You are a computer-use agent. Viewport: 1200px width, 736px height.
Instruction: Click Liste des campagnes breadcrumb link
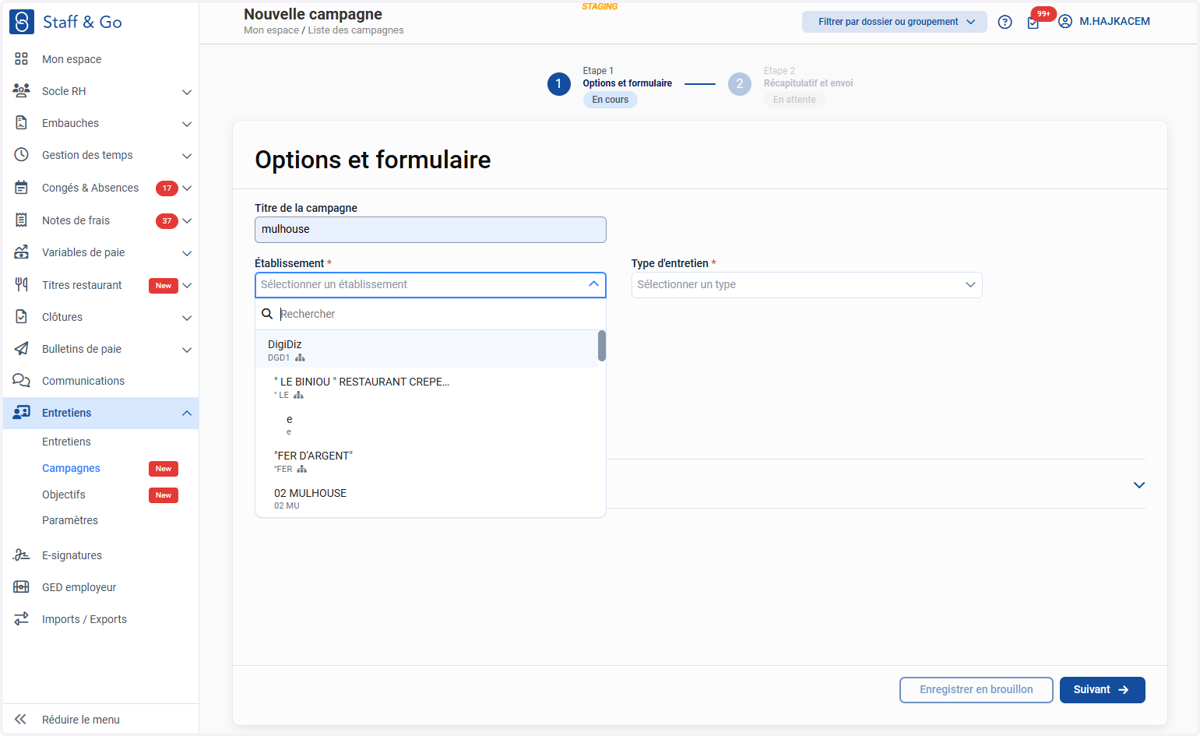[356, 31]
